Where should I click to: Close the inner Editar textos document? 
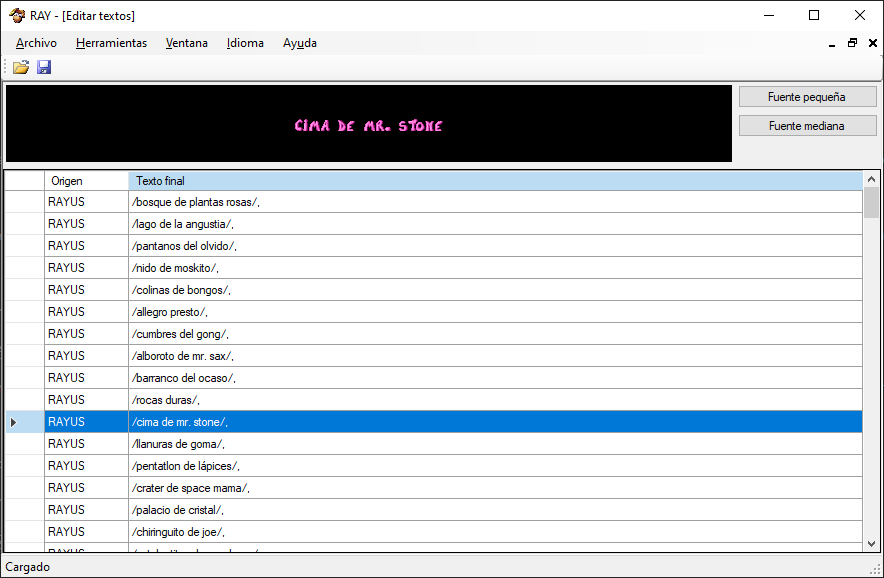pos(872,43)
